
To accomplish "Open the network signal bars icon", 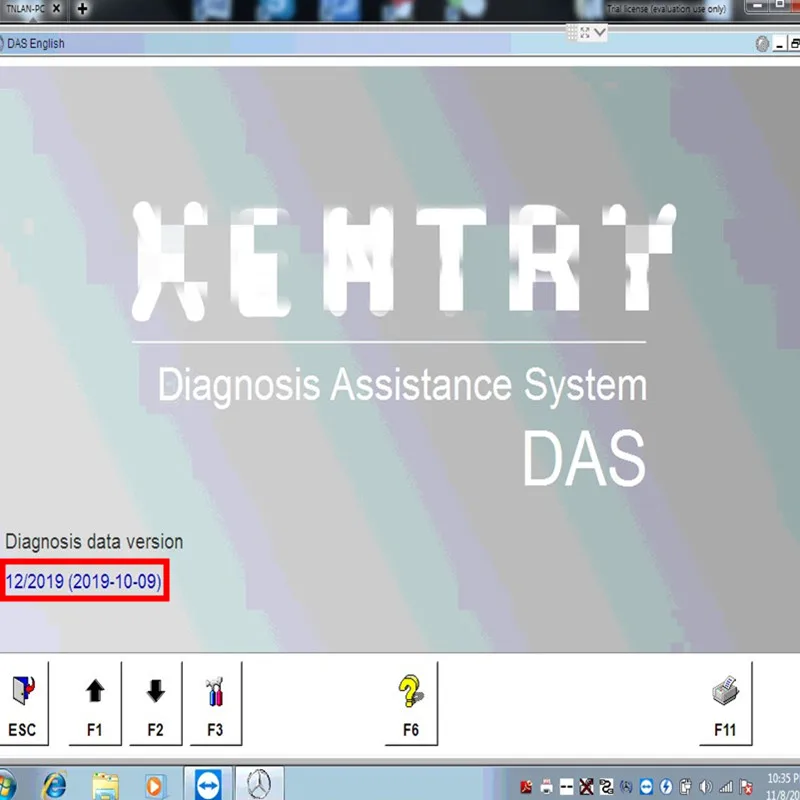I will [x=726, y=787].
